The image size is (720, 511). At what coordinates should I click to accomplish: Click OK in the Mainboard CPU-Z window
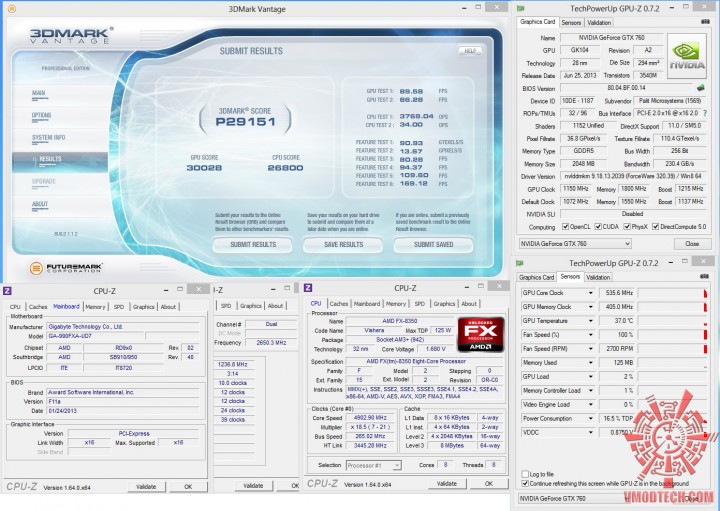tap(188, 487)
